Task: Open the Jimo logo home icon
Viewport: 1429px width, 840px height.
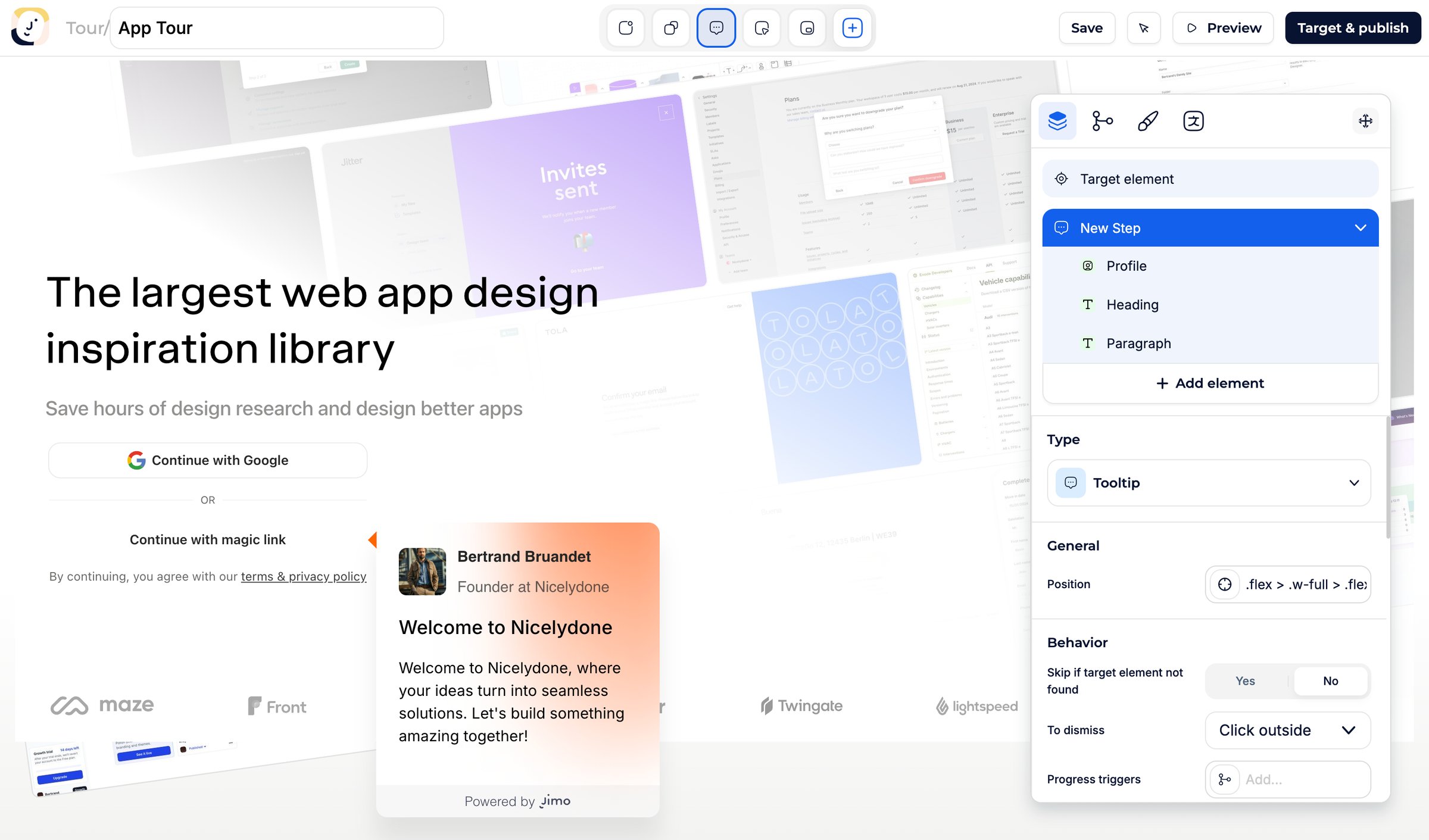Action: [30, 26]
